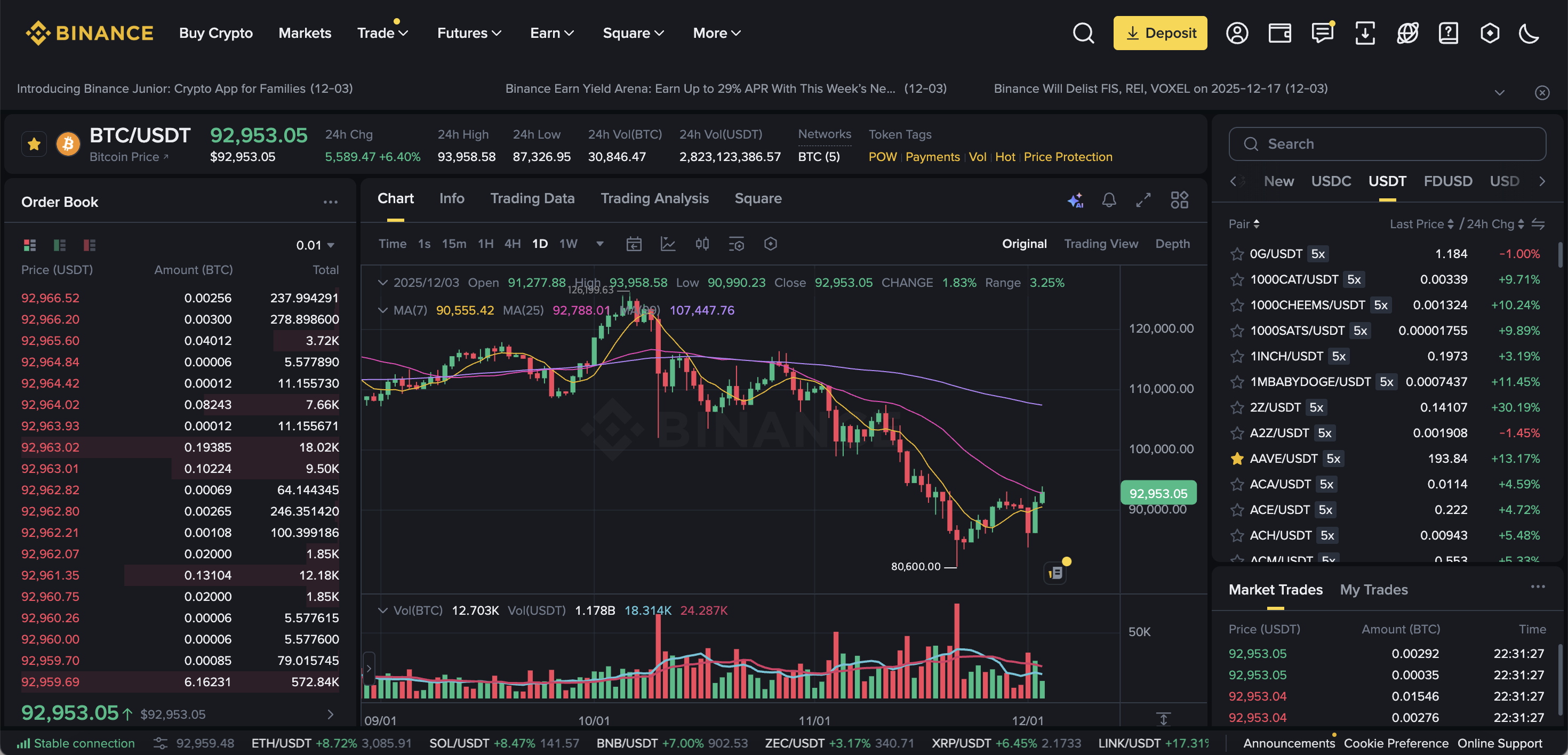Select the 4H chart interval

pyautogui.click(x=512, y=244)
